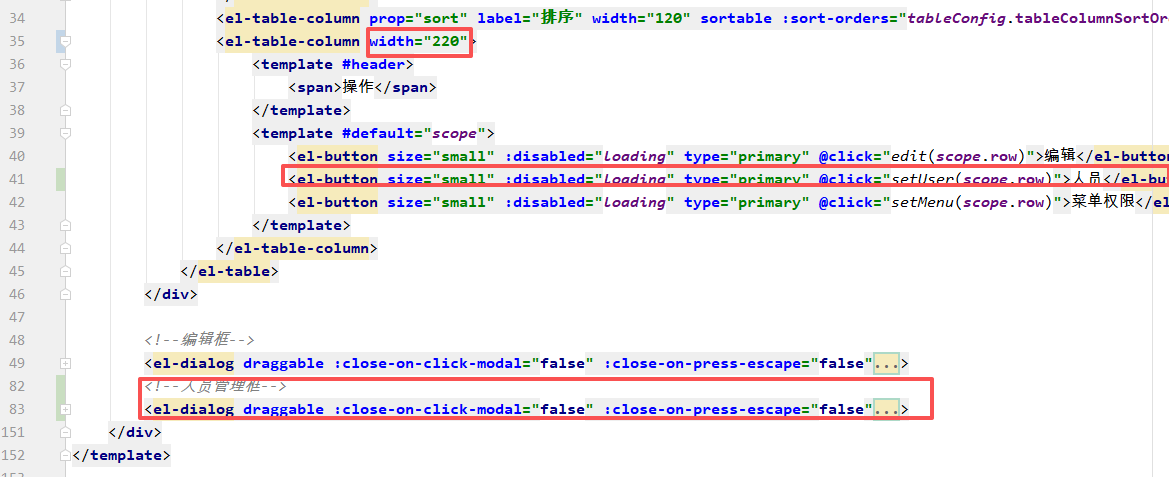Click the fold end marker on line 43
This screenshot has width=1169, height=477.
(x=66, y=225)
